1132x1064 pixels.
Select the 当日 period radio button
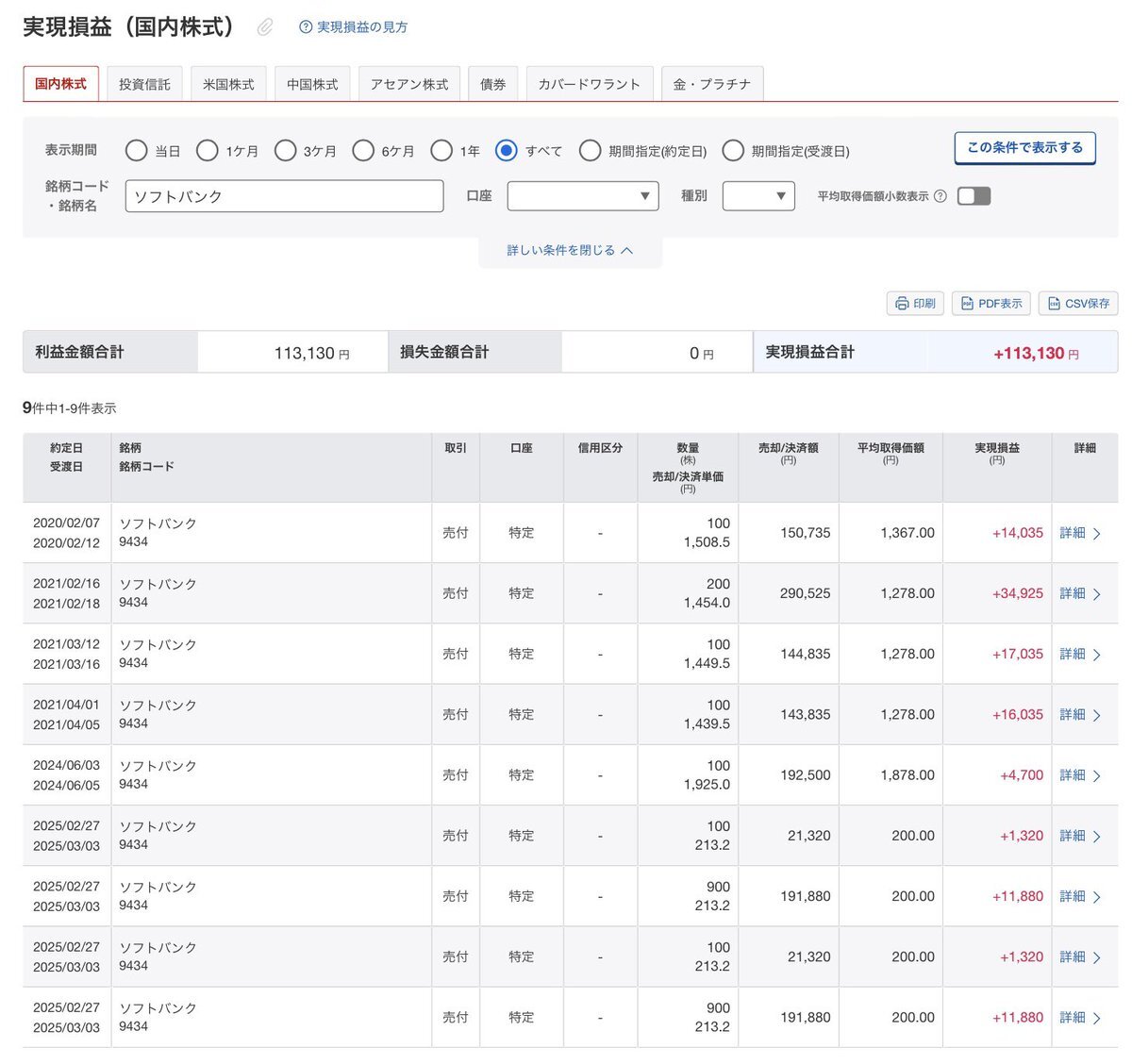pyautogui.click(x=137, y=151)
